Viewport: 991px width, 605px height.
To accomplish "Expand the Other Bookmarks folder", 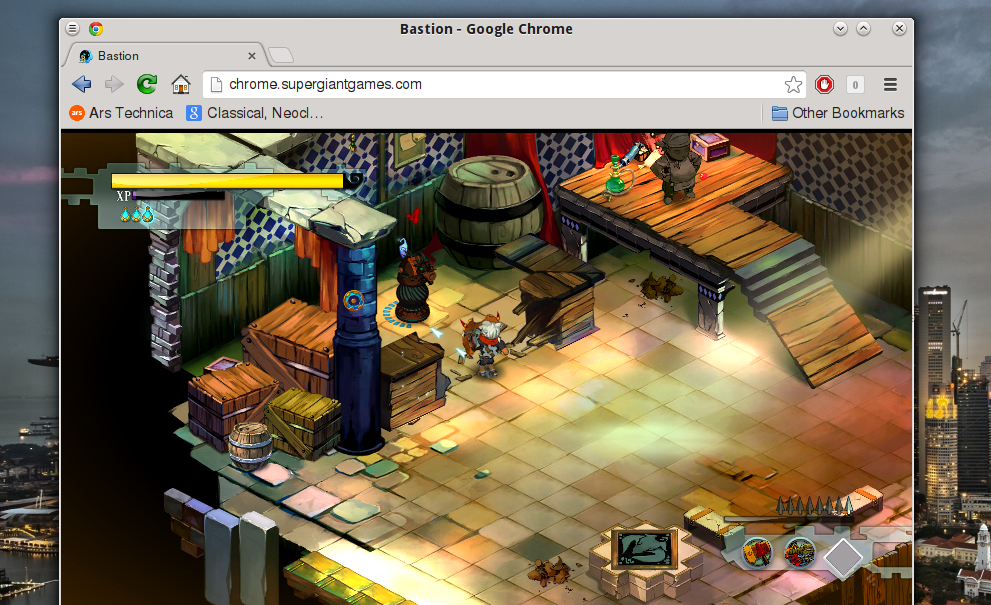I will tap(838, 113).
